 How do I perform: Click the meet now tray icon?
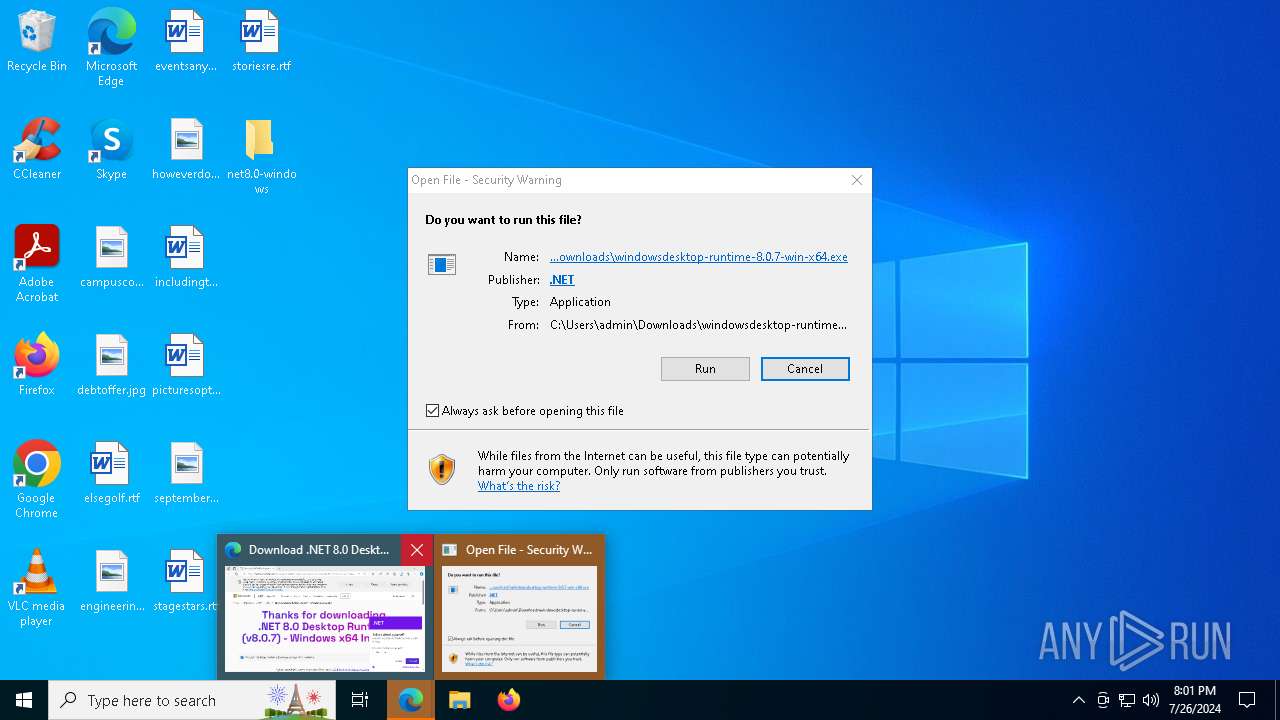point(1103,700)
